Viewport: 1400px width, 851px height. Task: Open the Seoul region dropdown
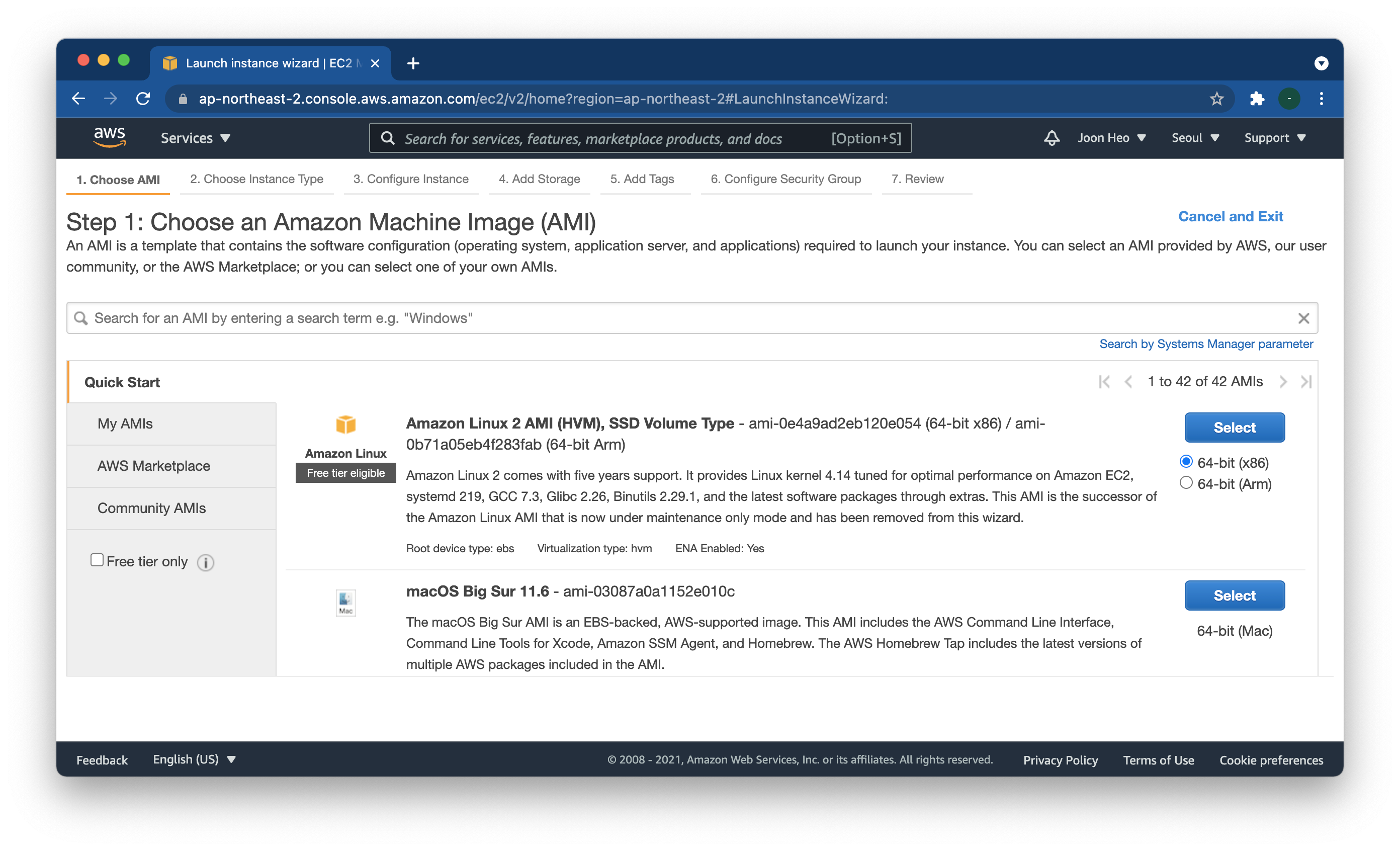[x=1195, y=138]
